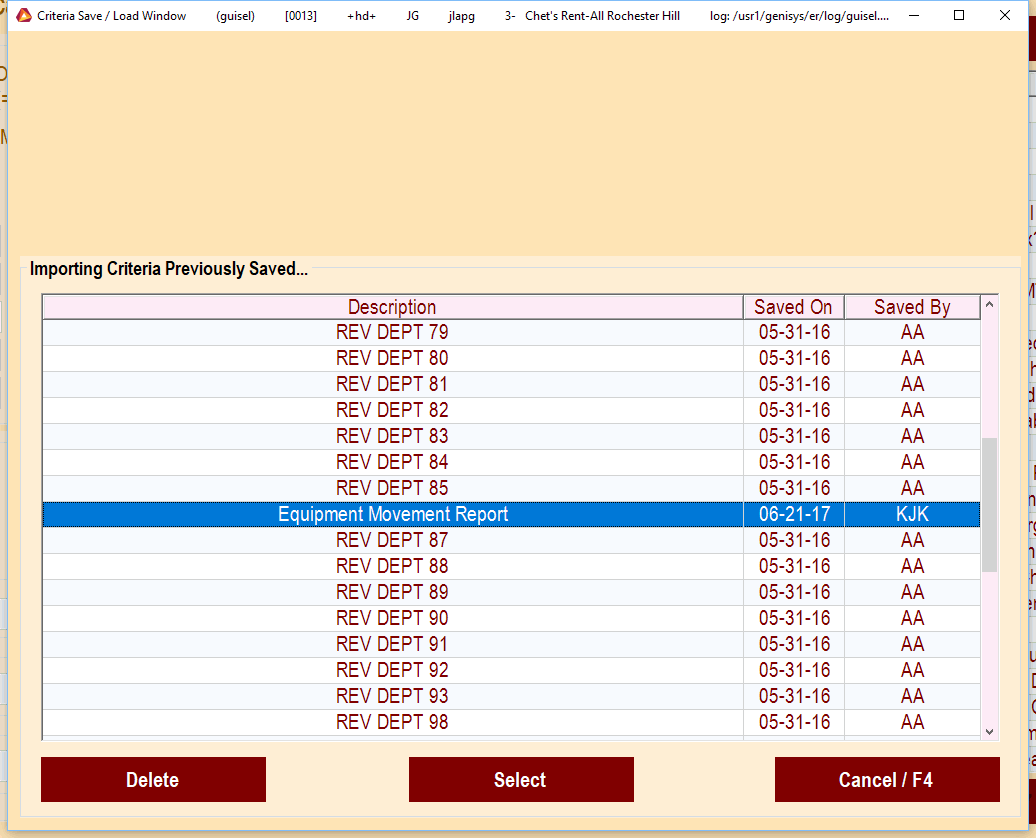The height and width of the screenshot is (838, 1036).
Task: Select the REV DEPT 87 row
Action: click(x=511, y=540)
